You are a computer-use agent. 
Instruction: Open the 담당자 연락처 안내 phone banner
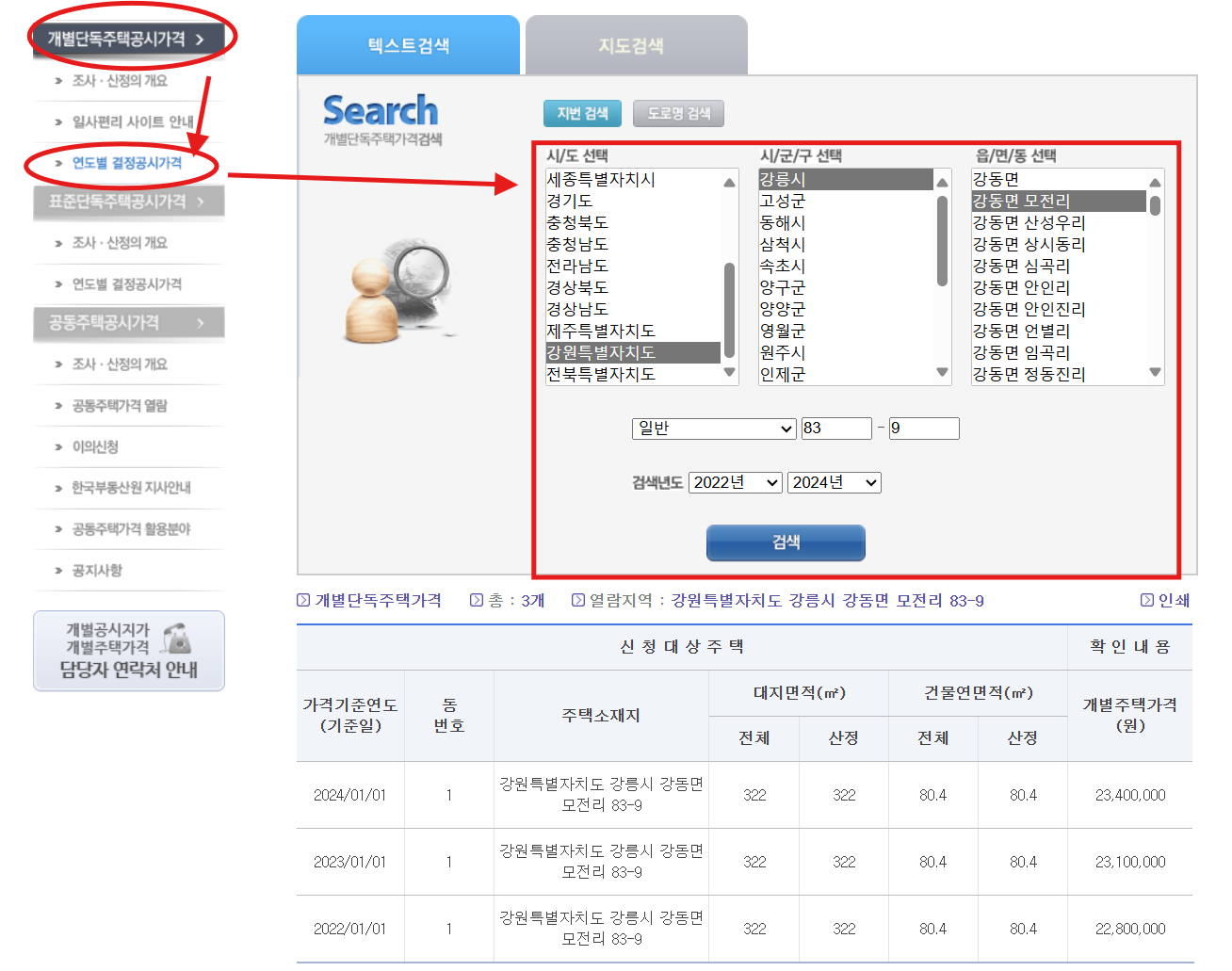pyautogui.click(x=129, y=651)
